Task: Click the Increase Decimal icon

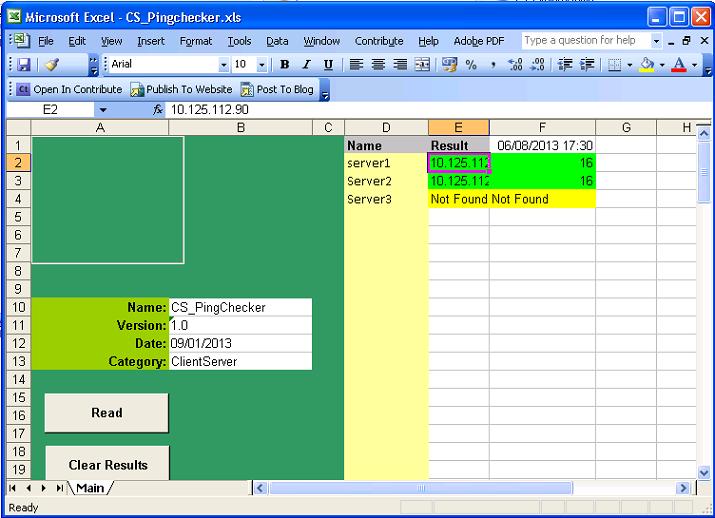Action: pyautogui.click(x=515, y=64)
